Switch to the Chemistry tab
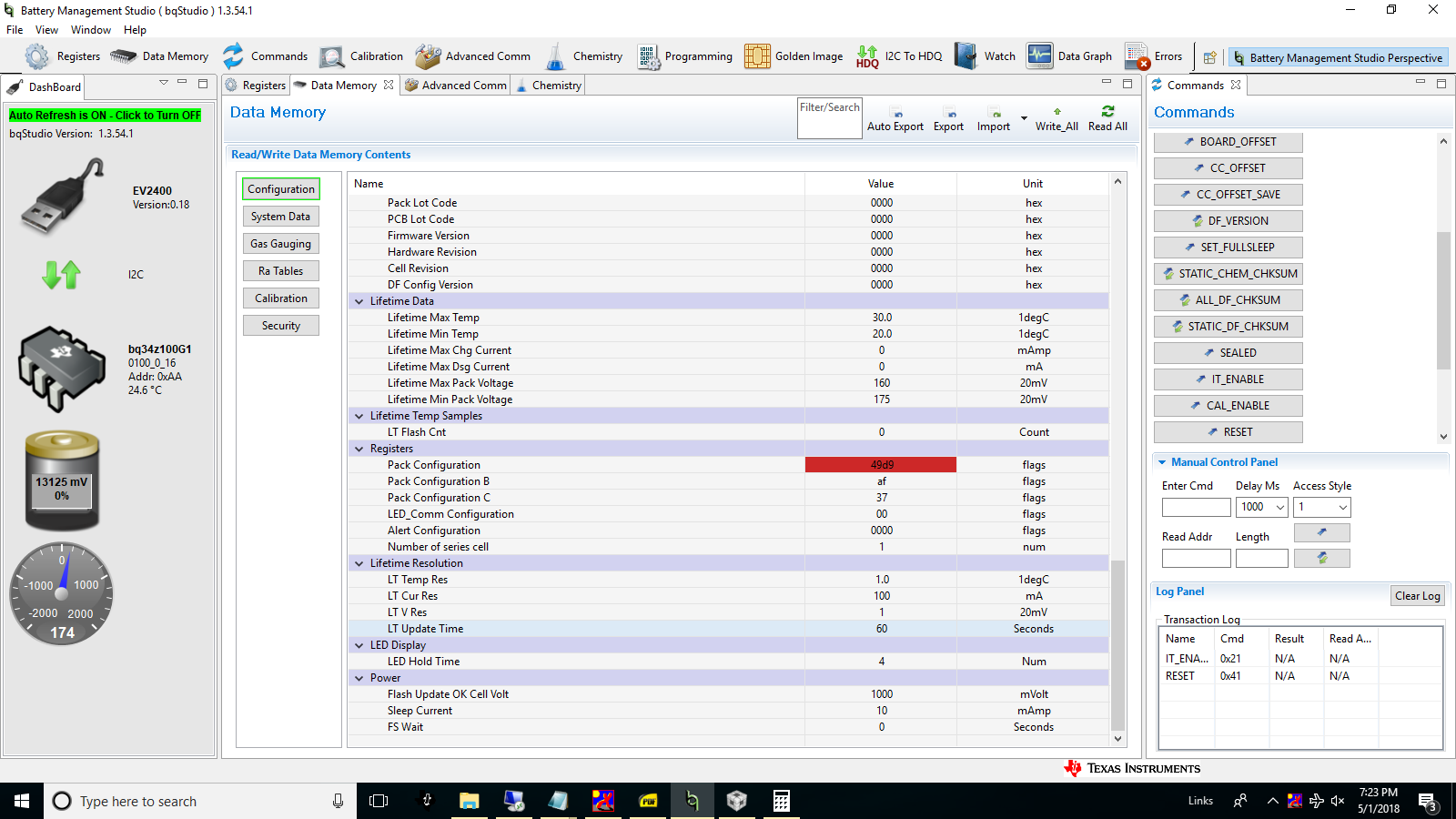This screenshot has height=819, width=1456. [549, 86]
